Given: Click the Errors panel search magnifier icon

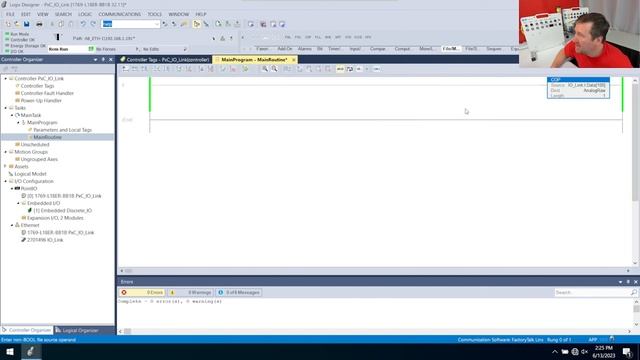Looking at the screenshot, I should [633, 292].
